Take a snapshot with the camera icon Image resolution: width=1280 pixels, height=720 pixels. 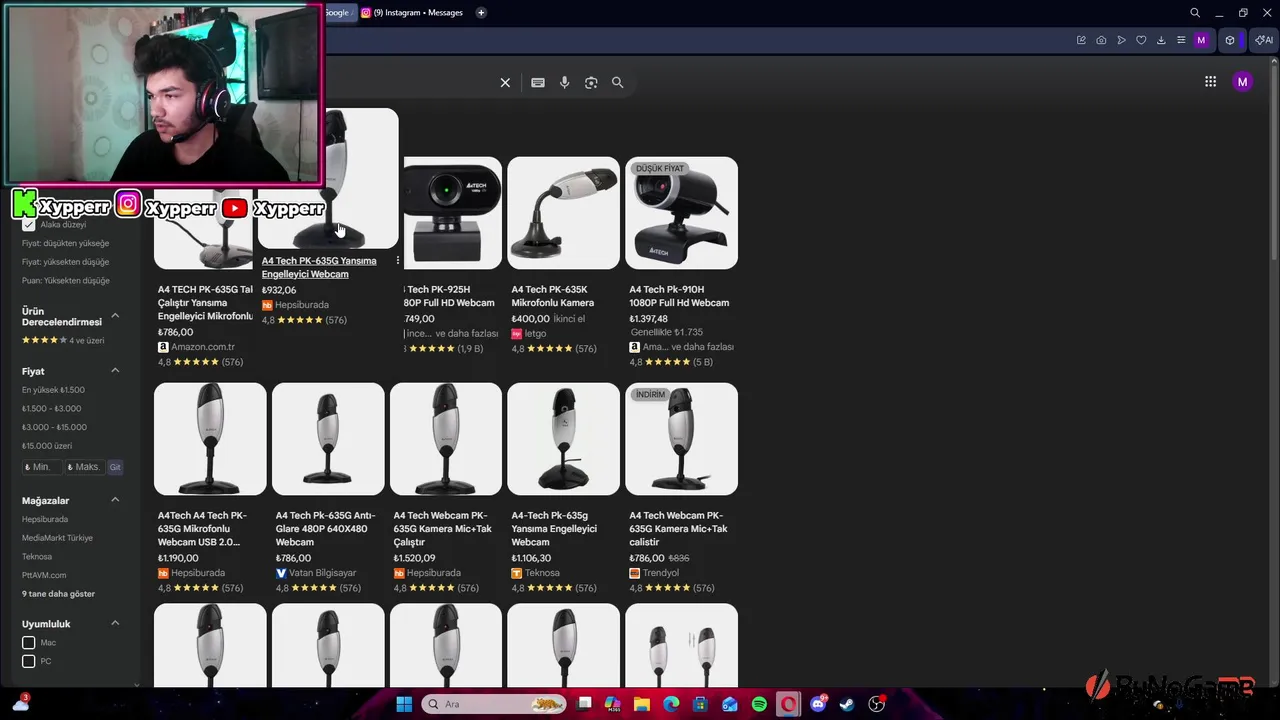[1101, 40]
